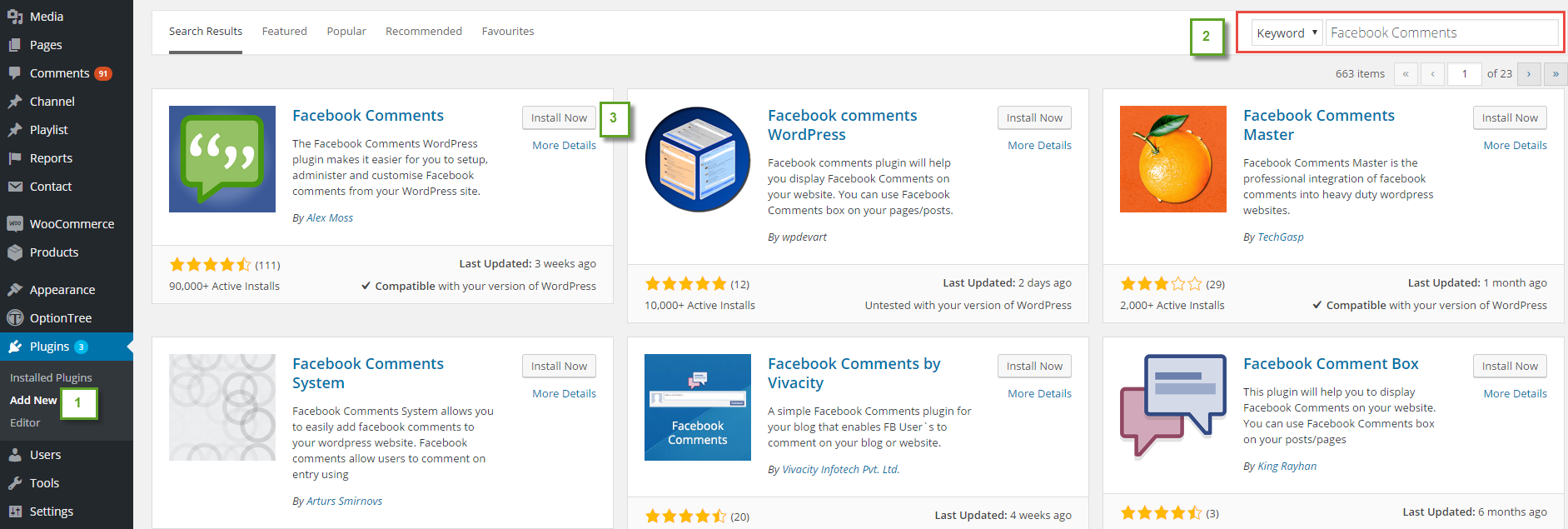Click the Settings sliders icon

(15, 512)
